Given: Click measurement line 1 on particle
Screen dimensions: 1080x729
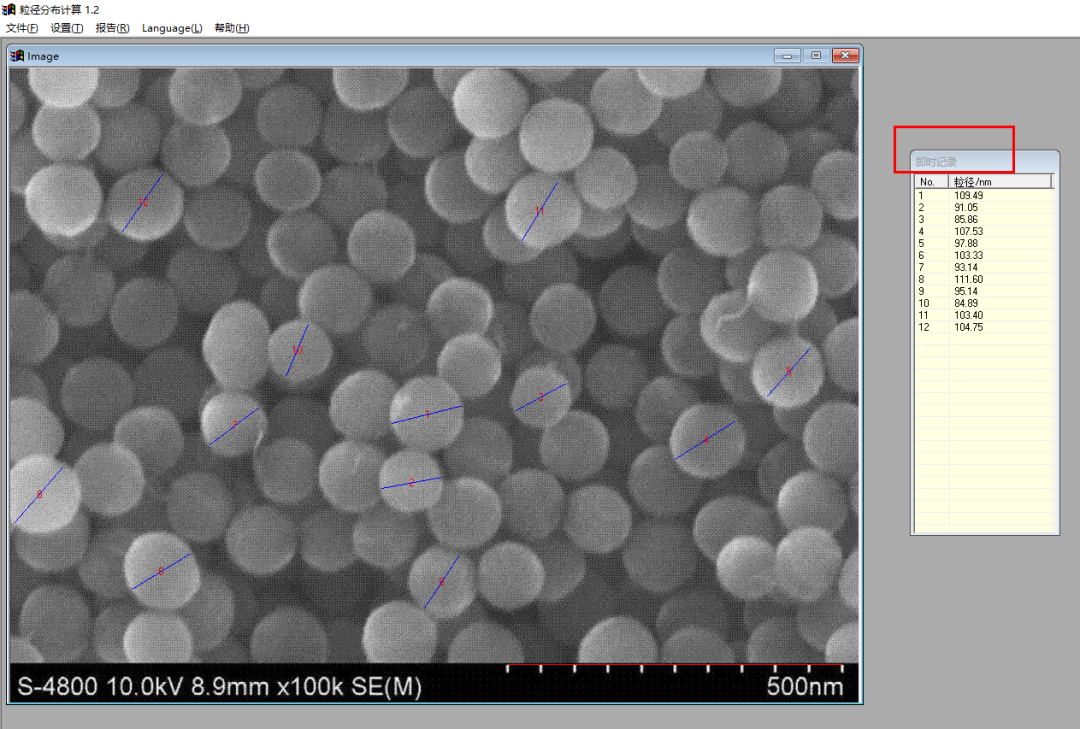Looking at the screenshot, I should [x=427, y=414].
